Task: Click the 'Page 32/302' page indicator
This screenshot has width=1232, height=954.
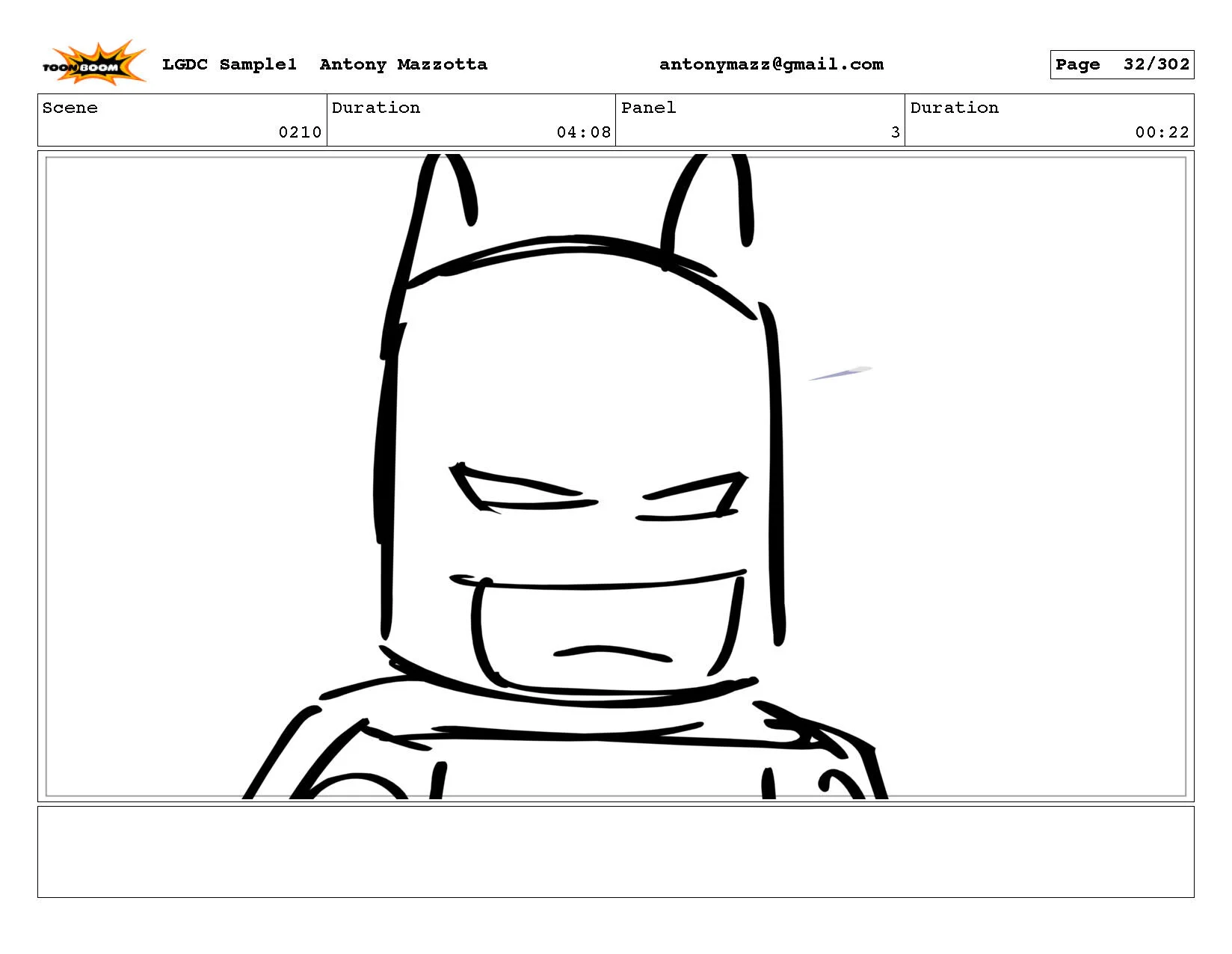Action: point(1122,64)
